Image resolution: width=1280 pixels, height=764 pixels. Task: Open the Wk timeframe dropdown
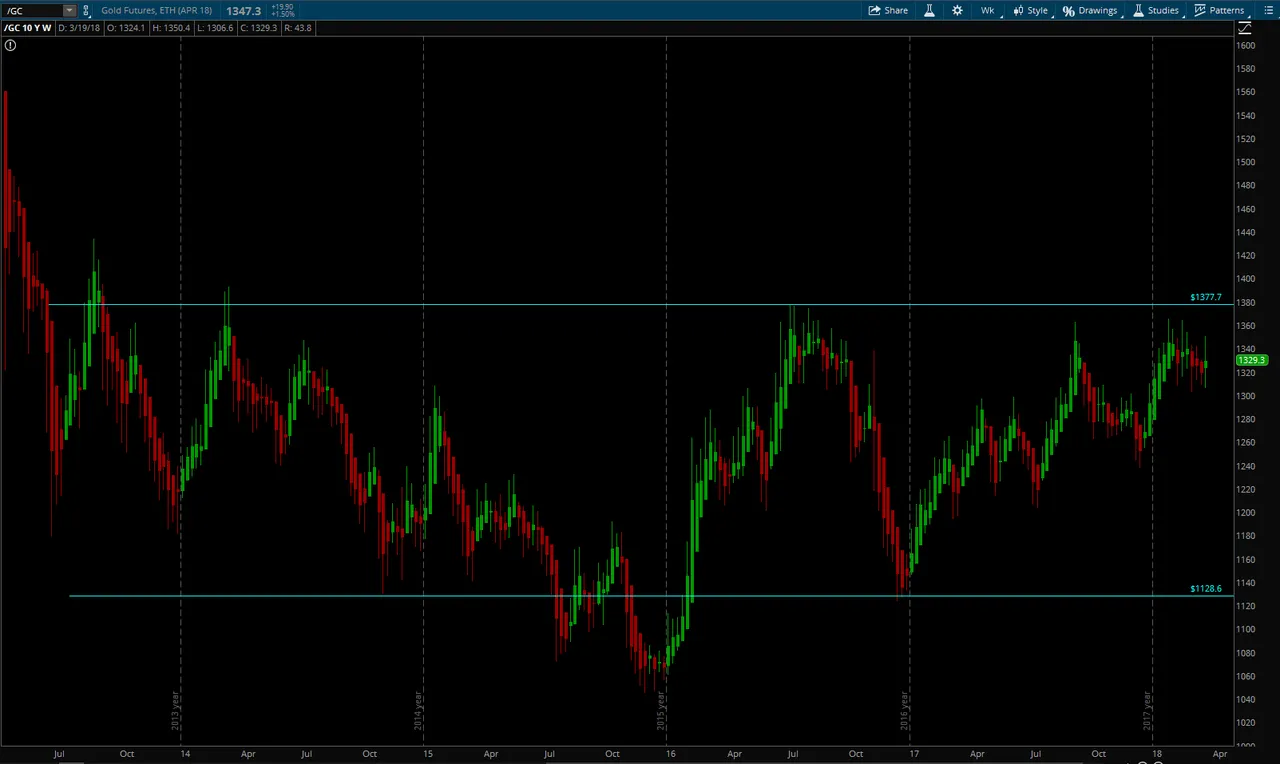click(989, 10)
